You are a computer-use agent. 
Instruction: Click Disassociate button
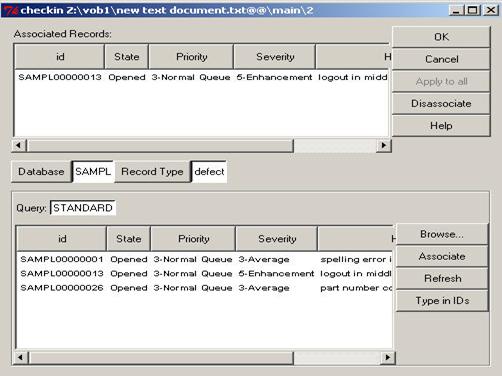[441, 104]
